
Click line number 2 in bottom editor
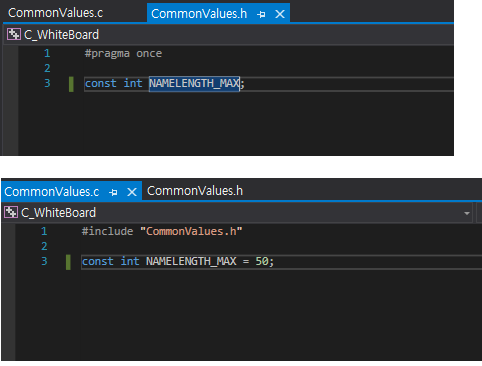(x=44, y=246)
